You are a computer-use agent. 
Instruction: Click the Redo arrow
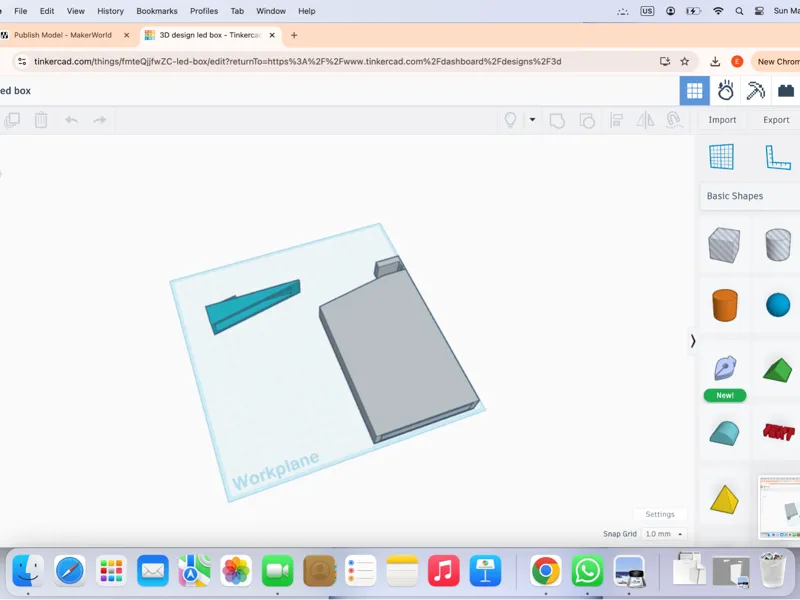tap(99, 120)
